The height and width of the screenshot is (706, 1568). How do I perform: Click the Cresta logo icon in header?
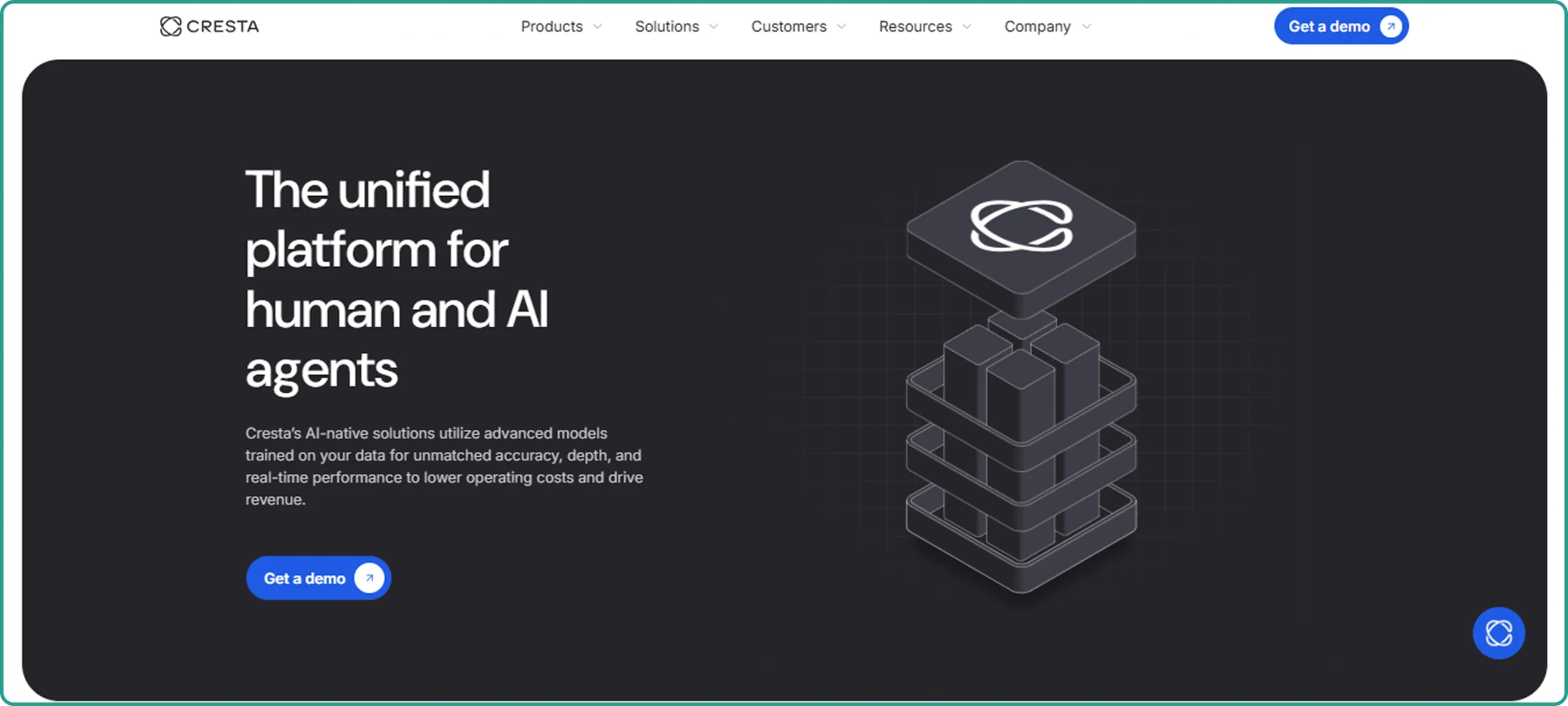coord(171,26)
